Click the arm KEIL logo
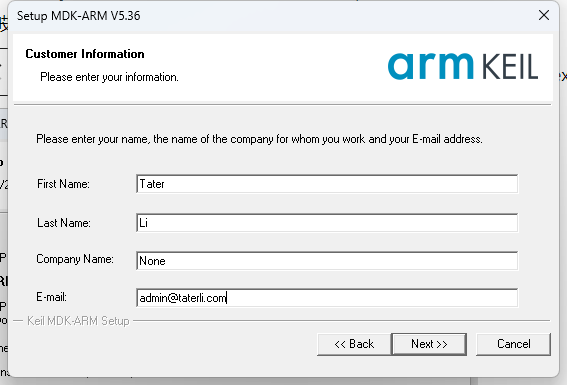567x385 pixels. pos(463,66)
